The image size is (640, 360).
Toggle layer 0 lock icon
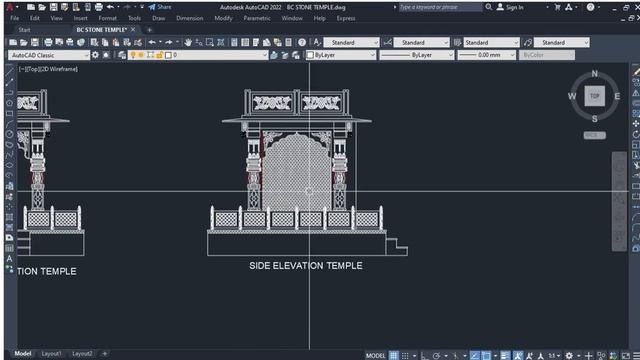160,55
